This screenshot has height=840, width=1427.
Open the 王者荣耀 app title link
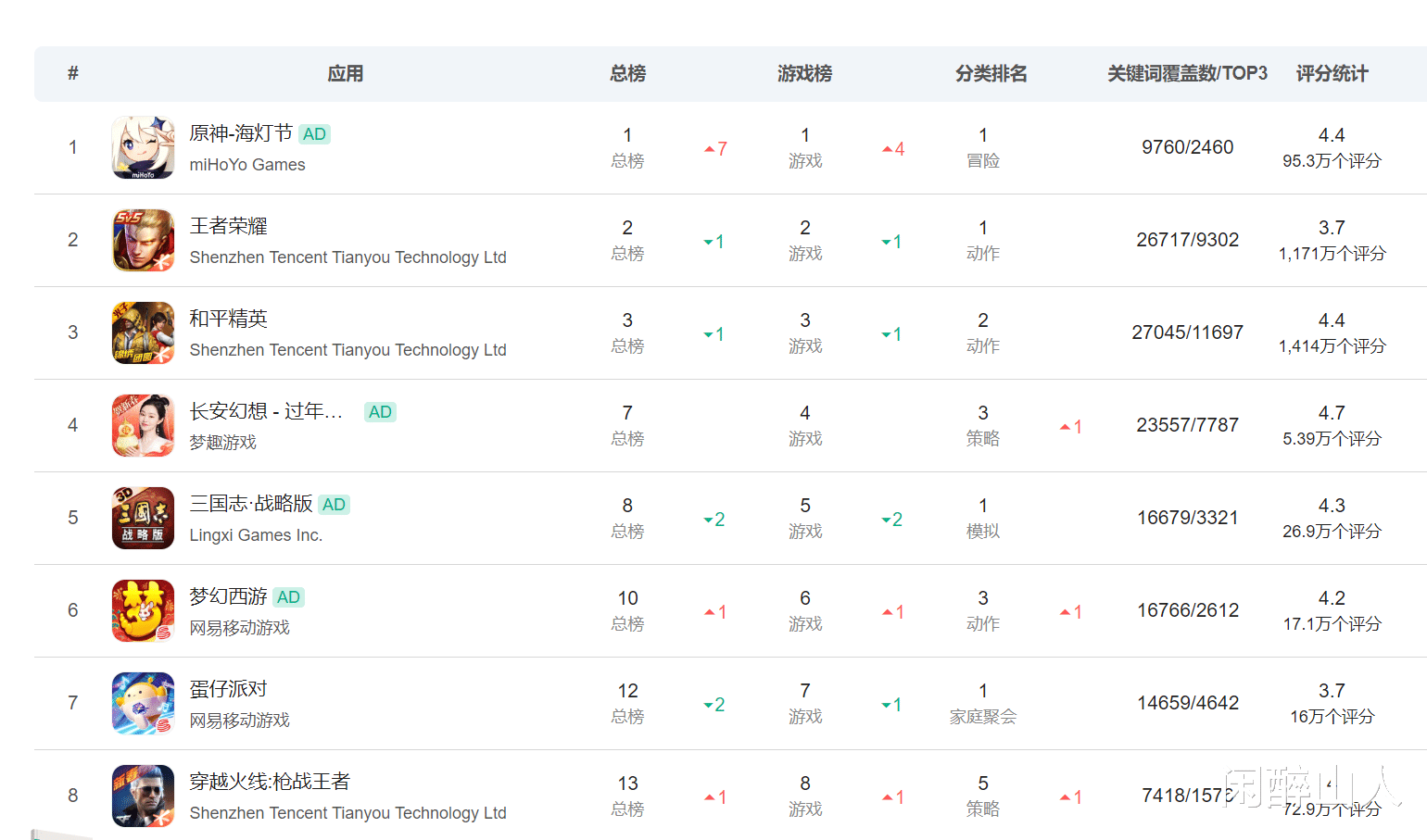pos(228,226)
